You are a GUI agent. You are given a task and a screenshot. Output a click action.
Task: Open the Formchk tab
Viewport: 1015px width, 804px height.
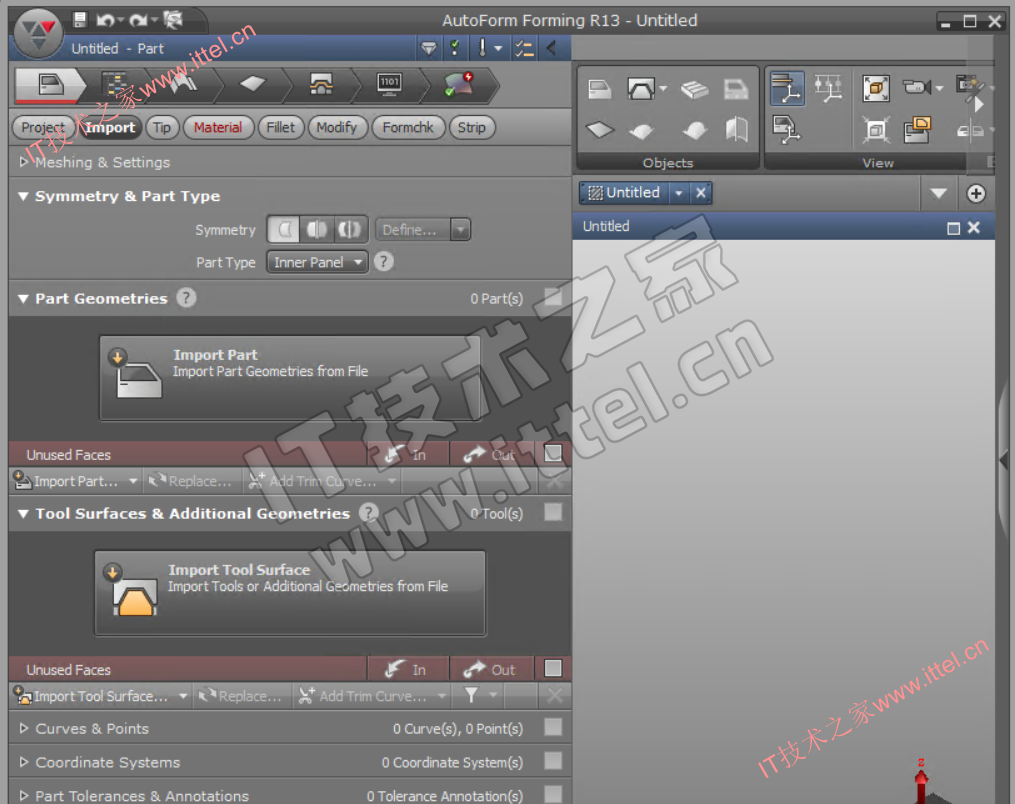[x=408, y=127]
